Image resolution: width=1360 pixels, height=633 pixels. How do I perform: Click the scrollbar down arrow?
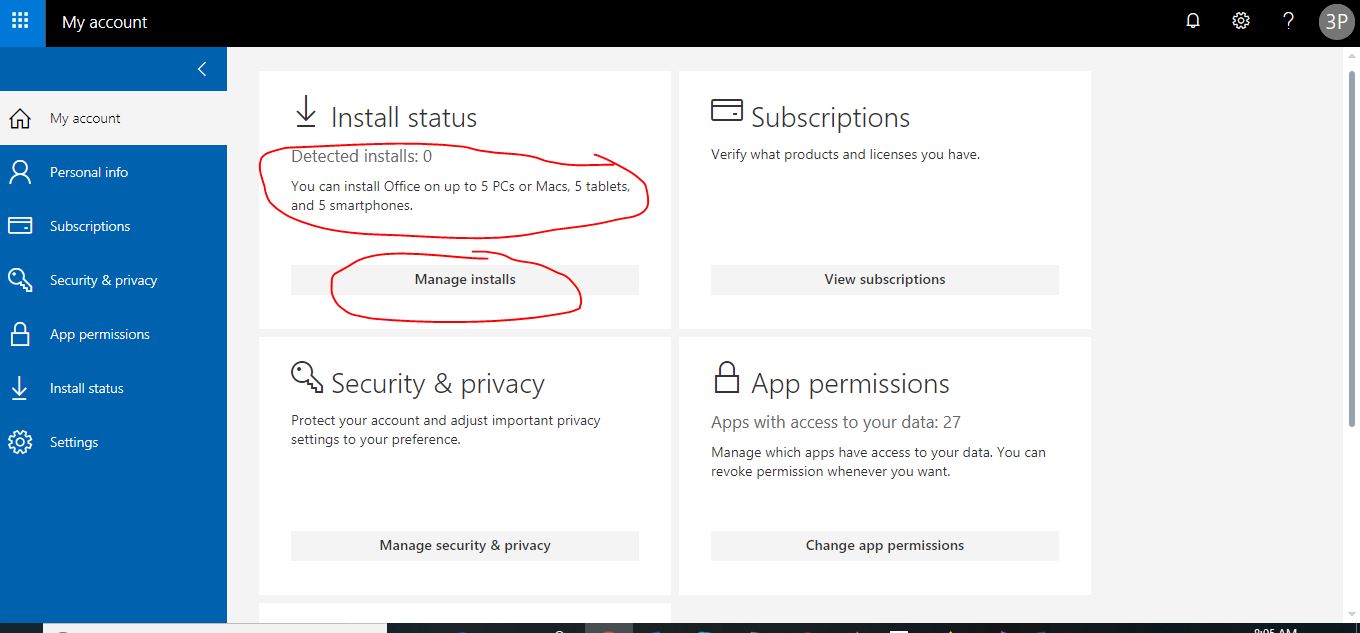click(x=1352, y=613)
